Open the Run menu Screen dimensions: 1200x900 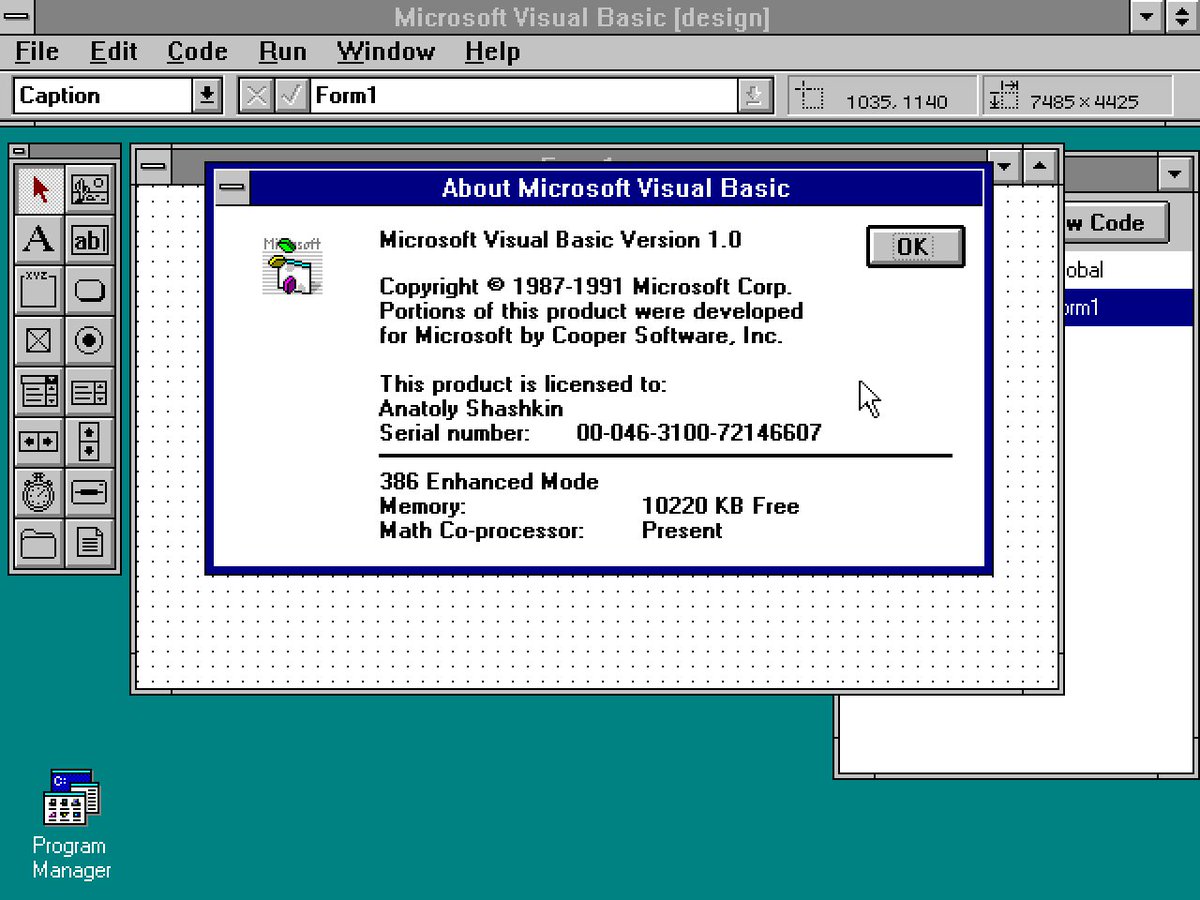click(282, 51)
